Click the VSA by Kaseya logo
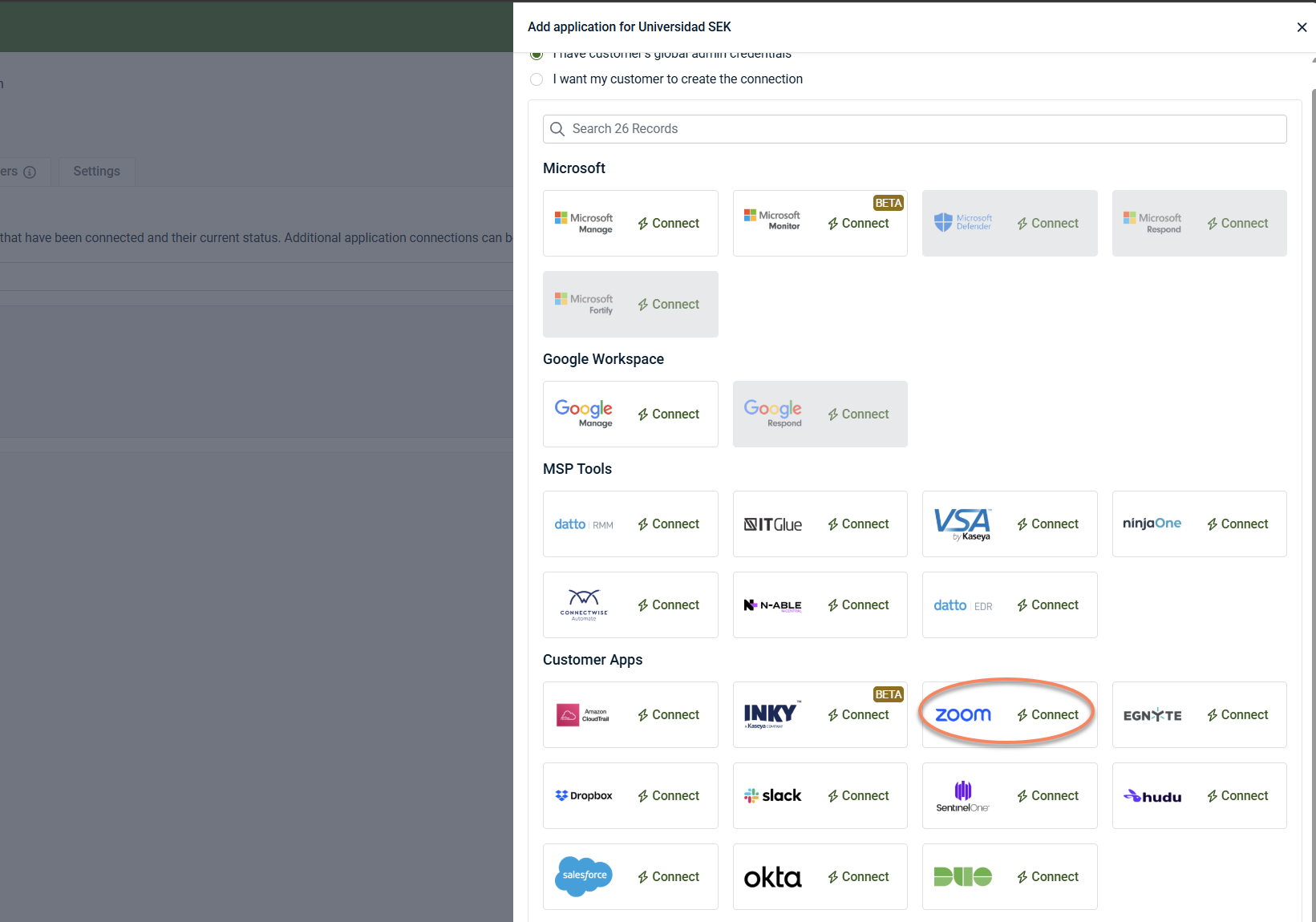1316x922 pixels. [963, 524]
